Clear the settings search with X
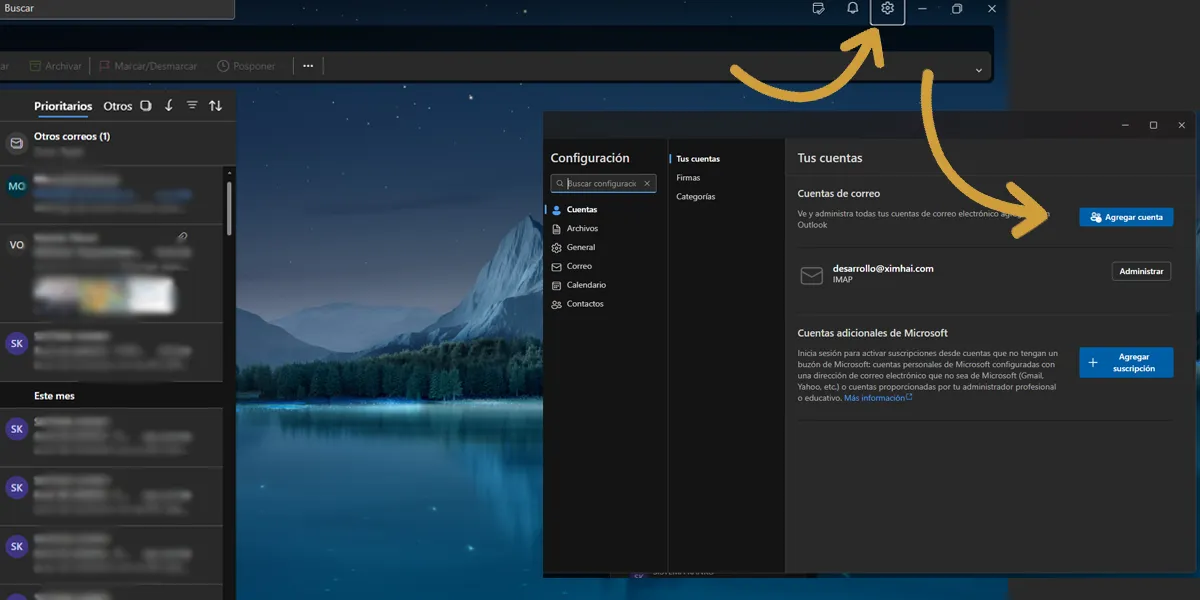Screen dimensions: 1200x600 (647, 184)
